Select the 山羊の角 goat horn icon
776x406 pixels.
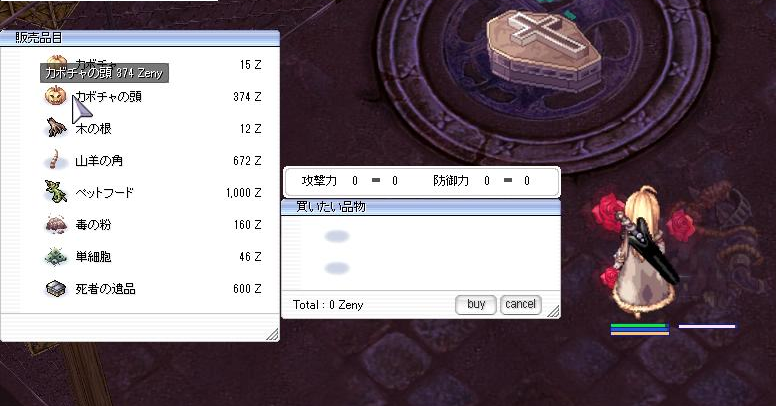tap(56, 160)
